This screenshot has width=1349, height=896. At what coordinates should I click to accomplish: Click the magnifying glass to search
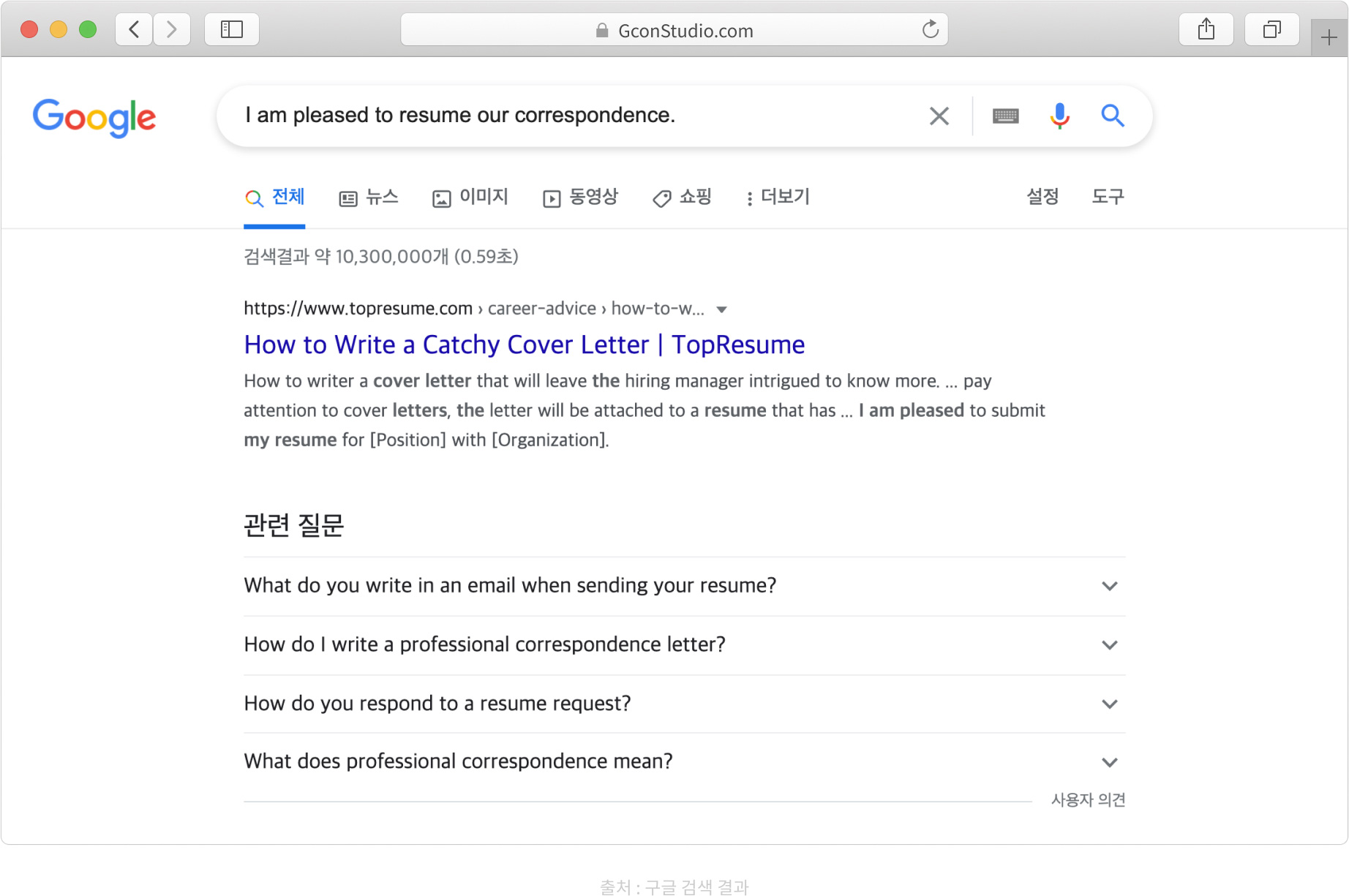click(1113, 116)
